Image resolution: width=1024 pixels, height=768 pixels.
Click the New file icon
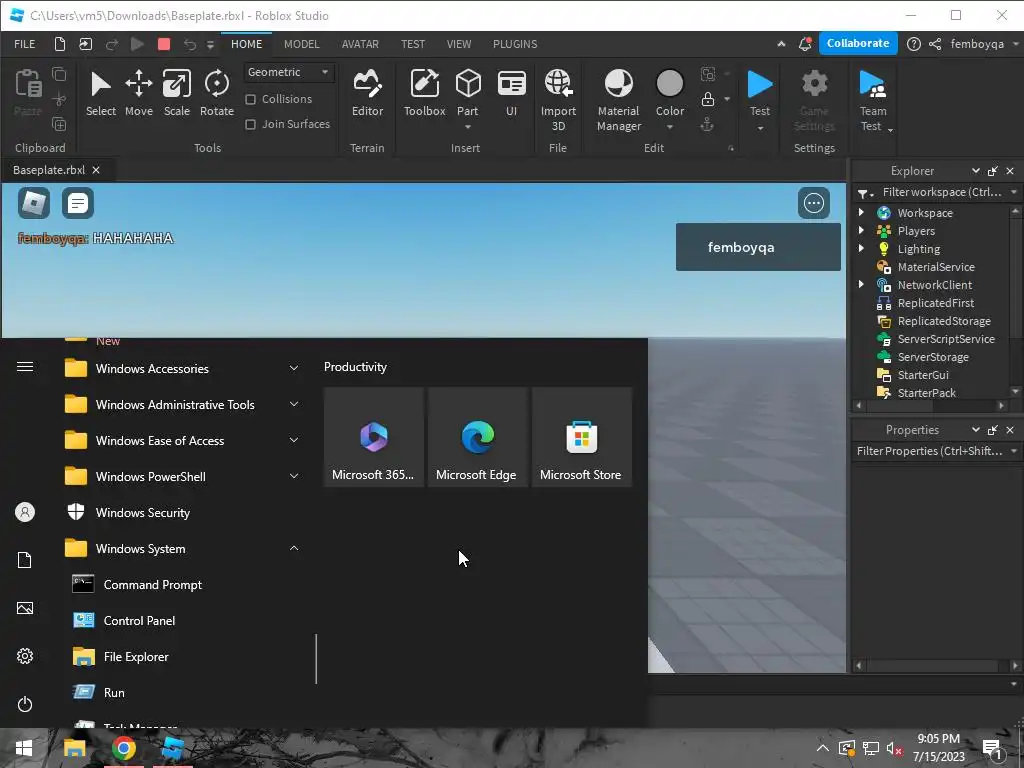(59, 44)
